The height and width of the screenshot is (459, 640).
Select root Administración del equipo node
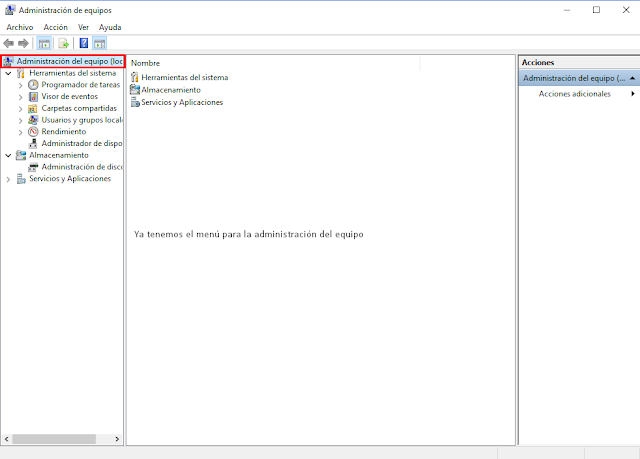coord(69,61)
